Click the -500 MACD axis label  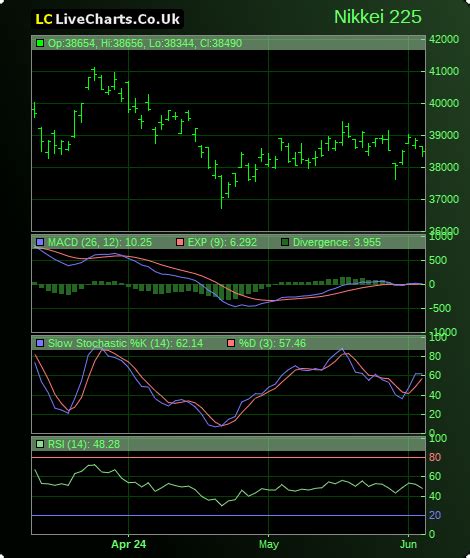tap(440, 308)
